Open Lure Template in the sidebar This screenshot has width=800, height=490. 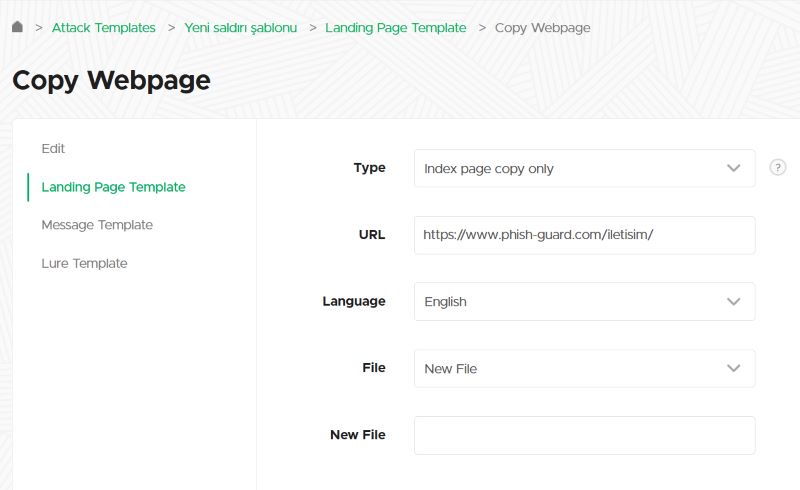pos(84,263)
